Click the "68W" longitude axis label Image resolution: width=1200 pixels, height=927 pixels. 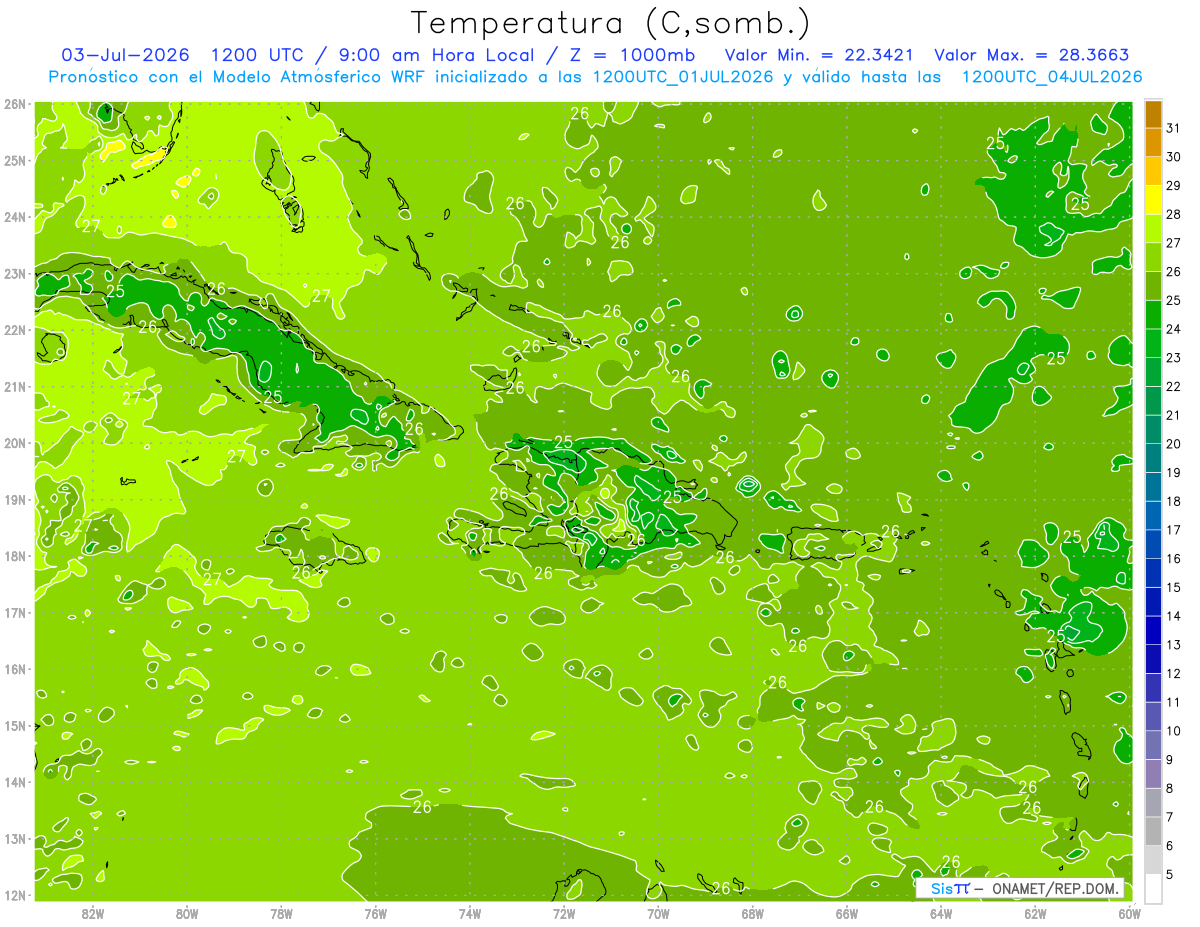pos(753,913)
